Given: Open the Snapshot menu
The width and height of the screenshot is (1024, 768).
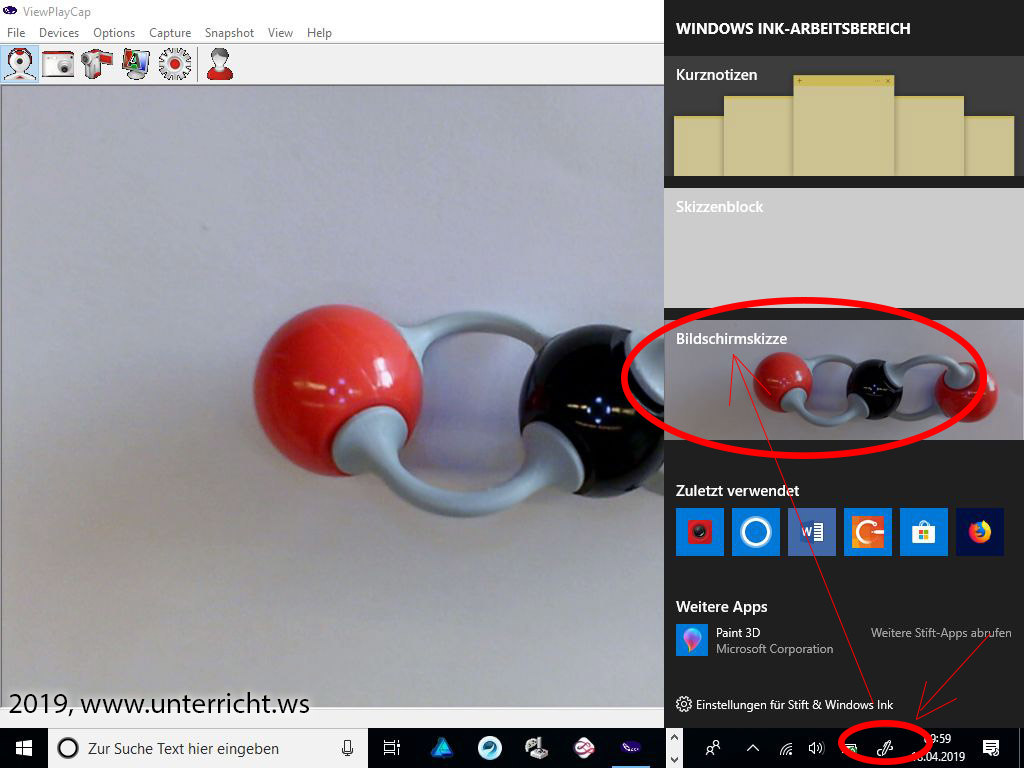Looking at the screenshot, I should [x=229, y=33].
